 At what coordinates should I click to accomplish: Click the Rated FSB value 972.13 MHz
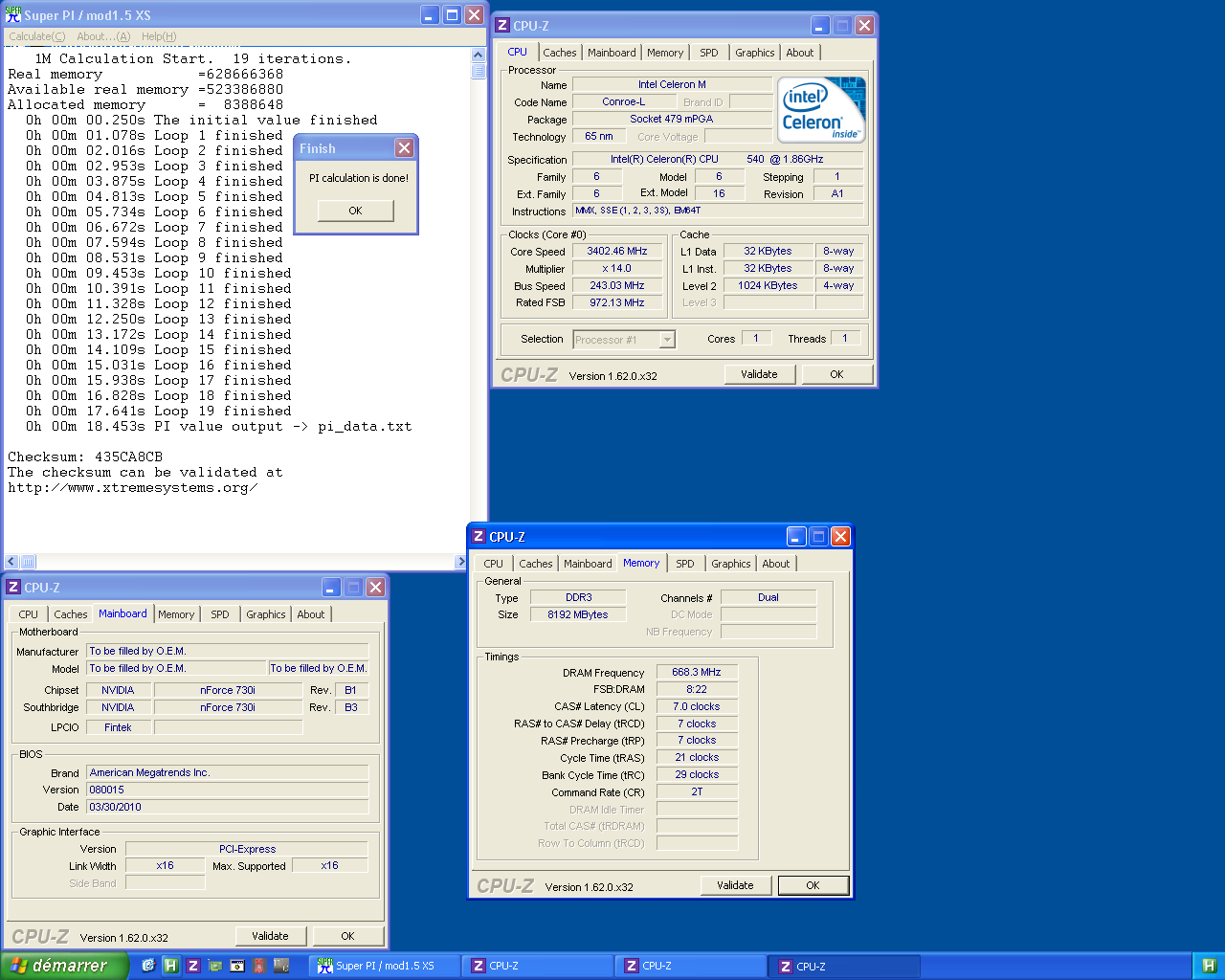click(x=617, y=302)
